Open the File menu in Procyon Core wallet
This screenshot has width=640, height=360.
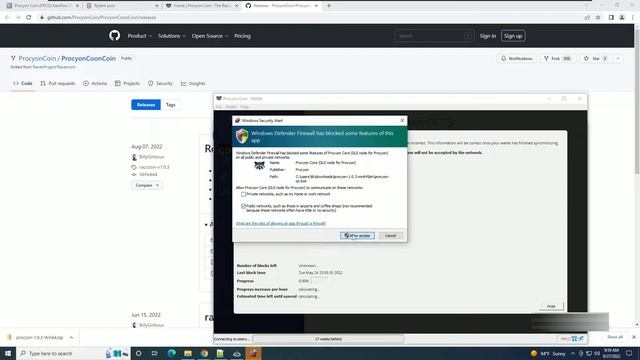coord(219,107)
